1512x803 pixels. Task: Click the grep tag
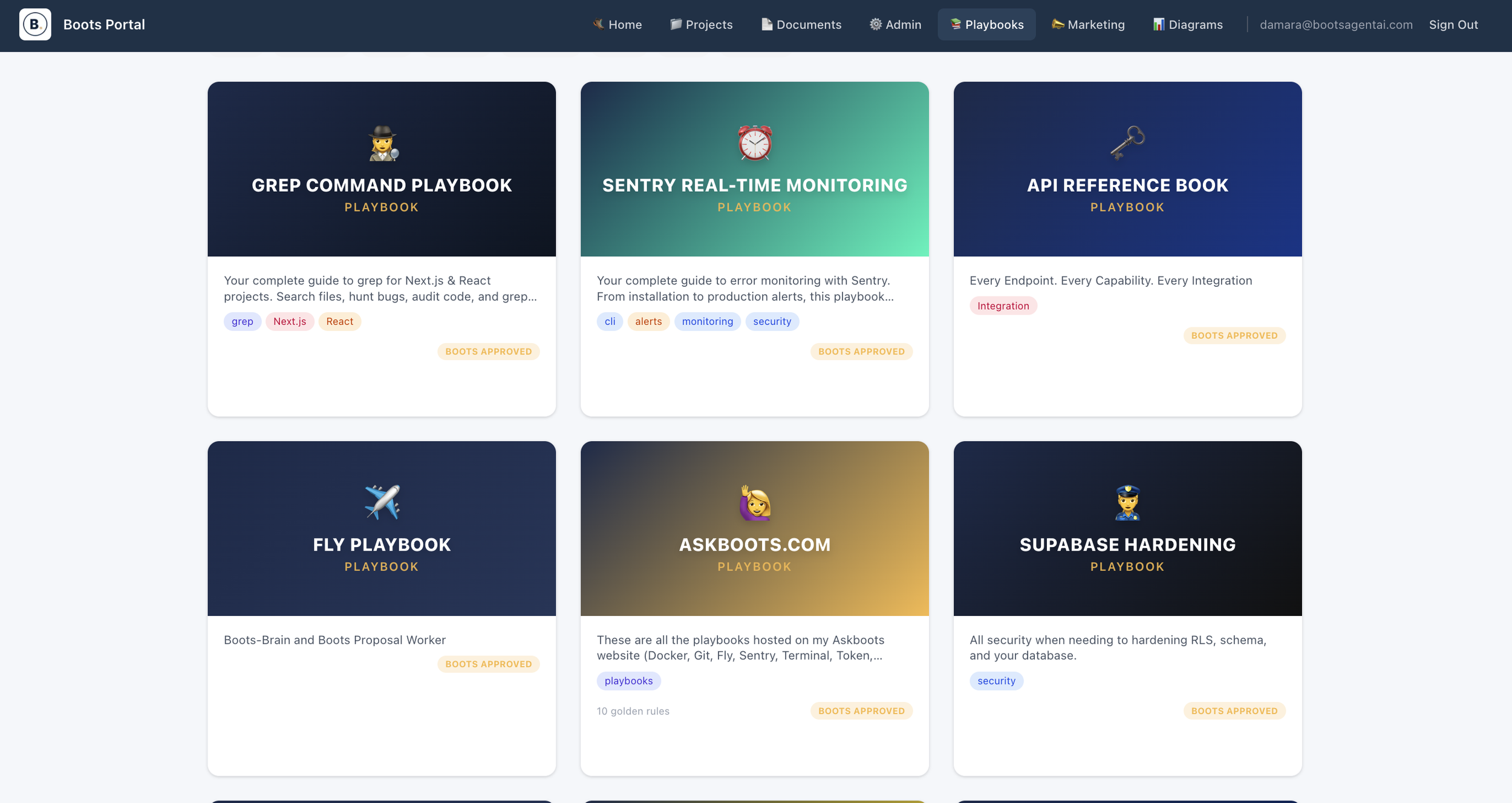(243, 321)
